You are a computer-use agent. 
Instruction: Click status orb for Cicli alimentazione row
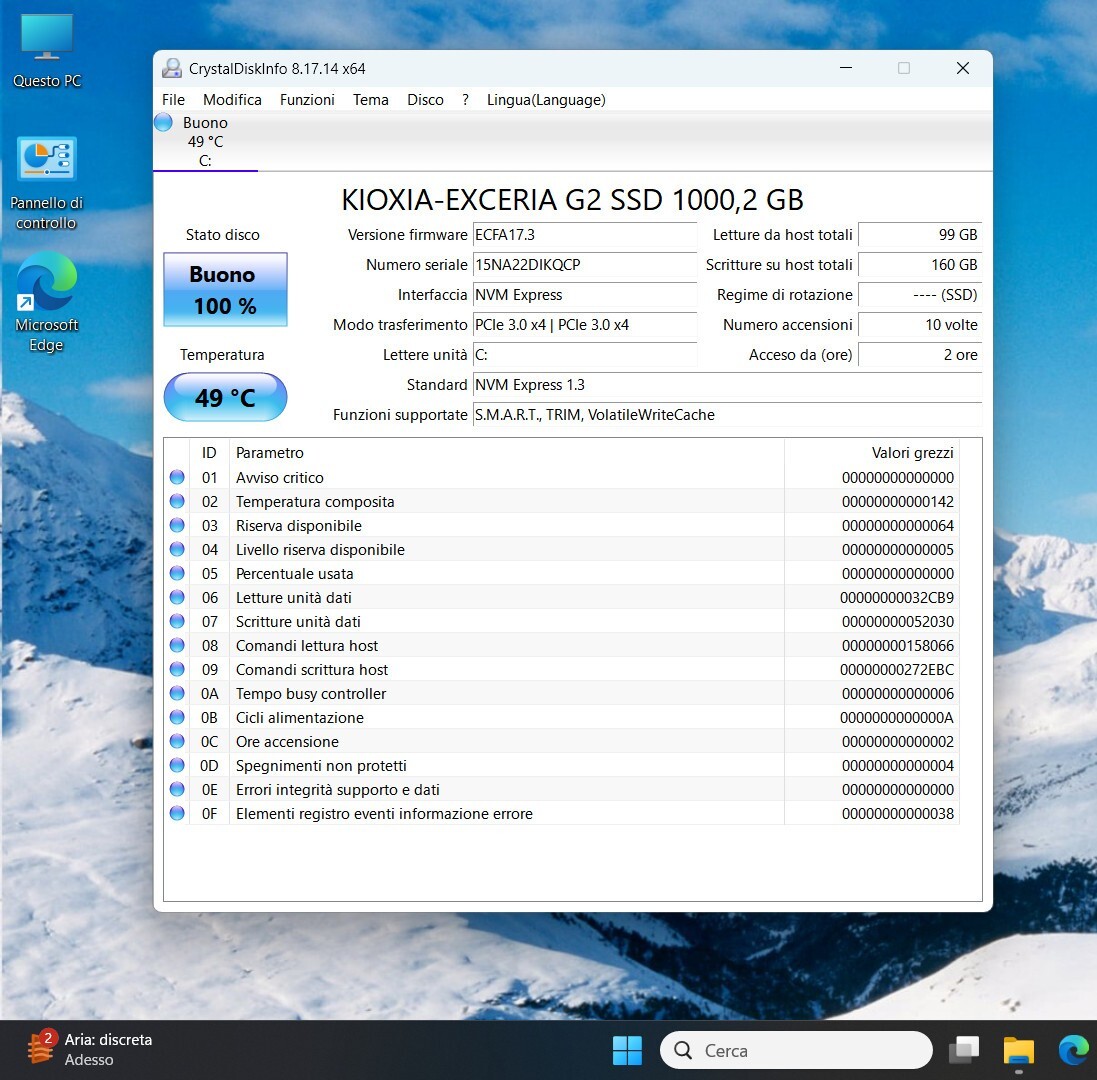click(x=177, y=717)
